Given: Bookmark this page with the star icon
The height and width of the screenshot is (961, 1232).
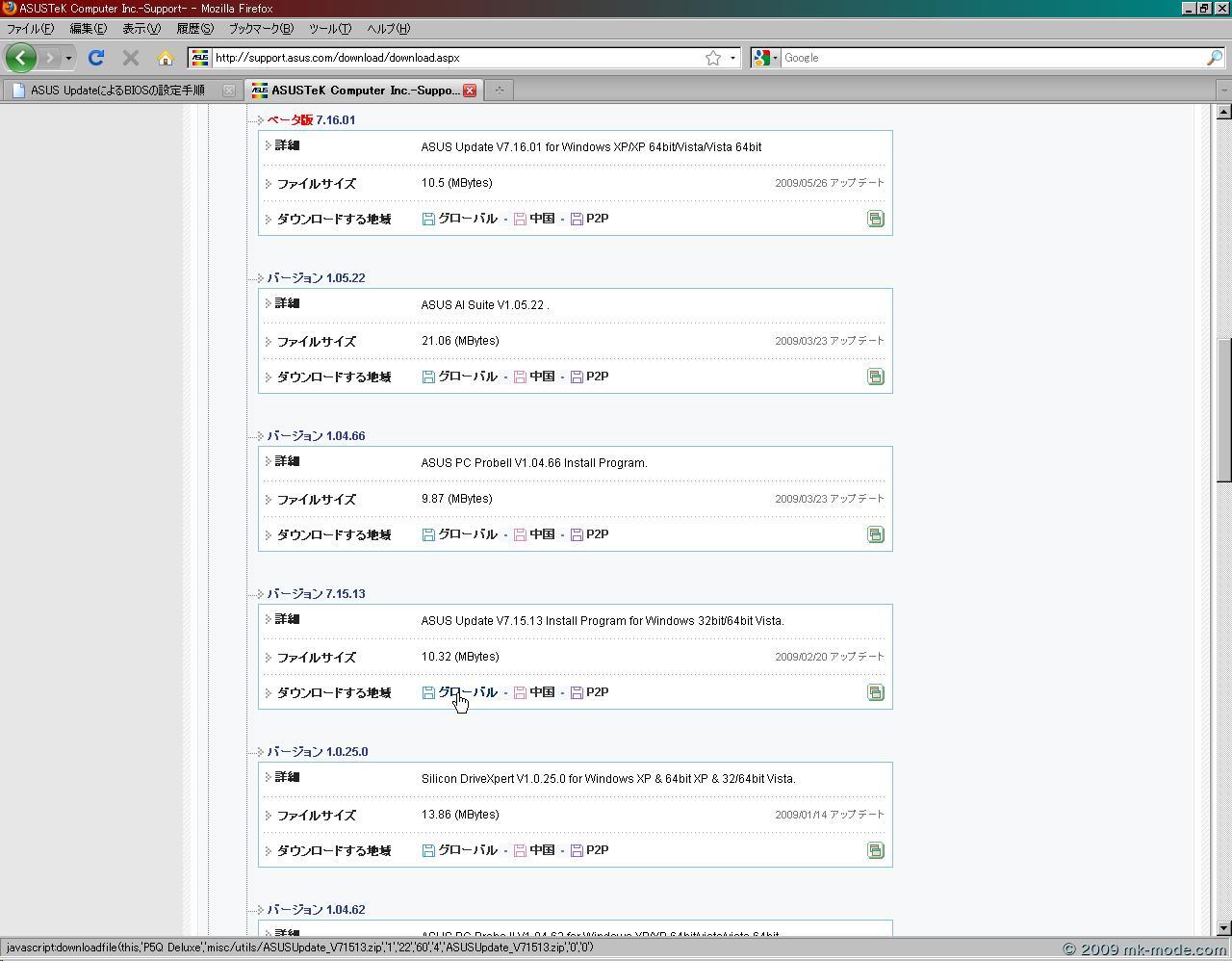Looking at the screenshot, I should coord(713,58).
